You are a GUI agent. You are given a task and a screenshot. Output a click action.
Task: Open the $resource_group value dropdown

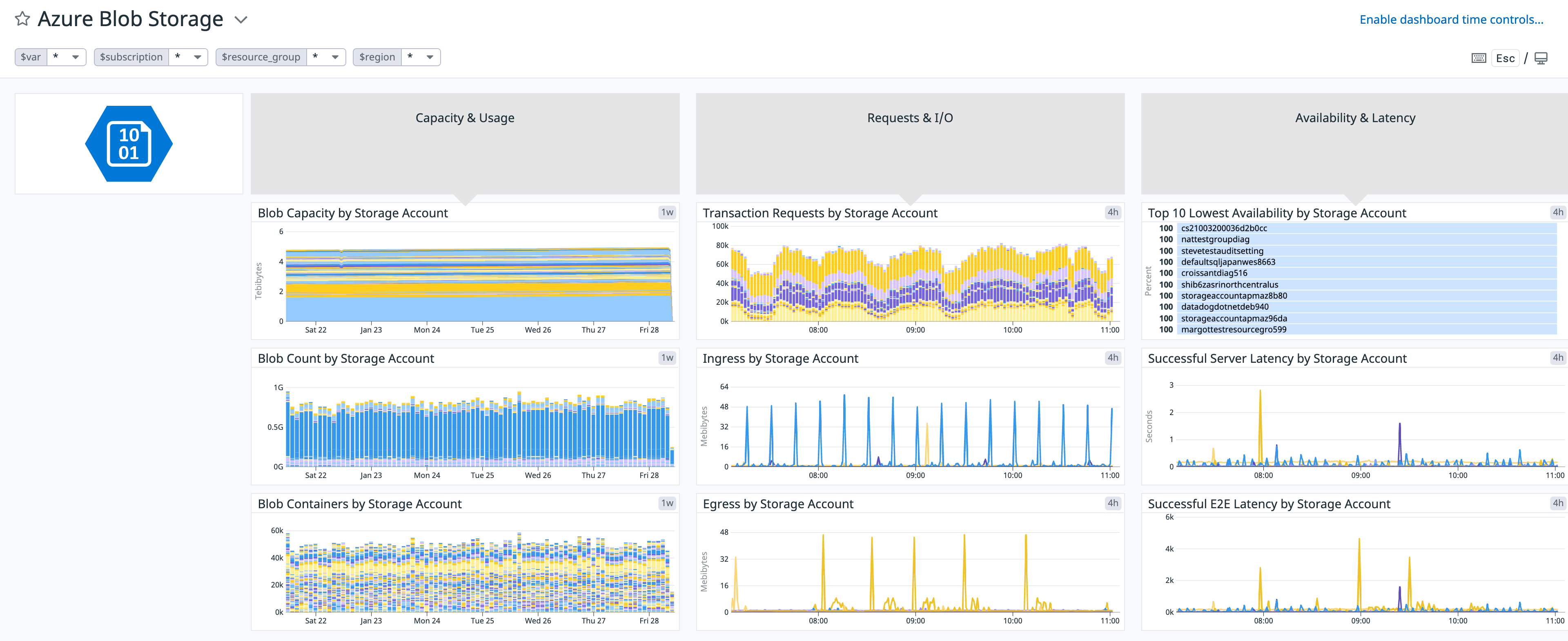coord(326,57)
